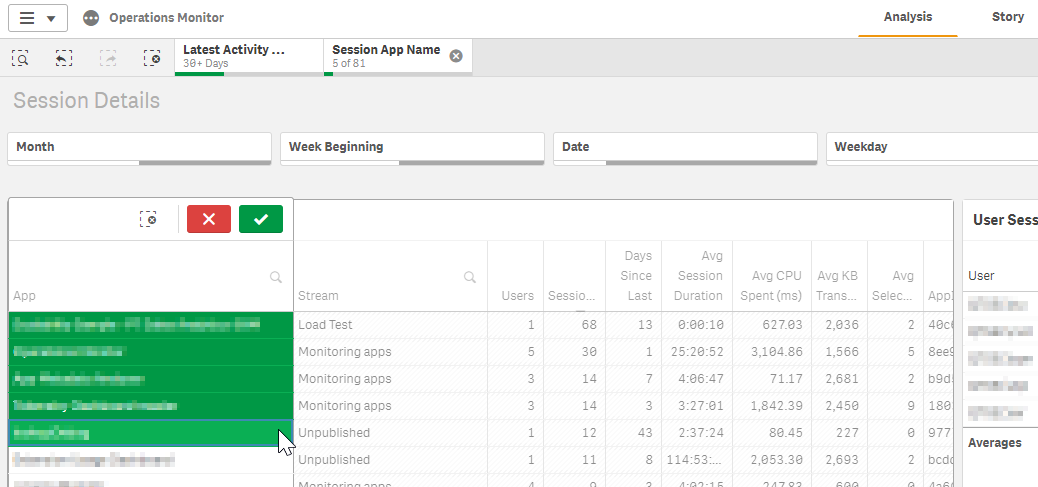Sort by Avg Selections column header
This screenshot has width=1038, height=487.
[893, 286]
